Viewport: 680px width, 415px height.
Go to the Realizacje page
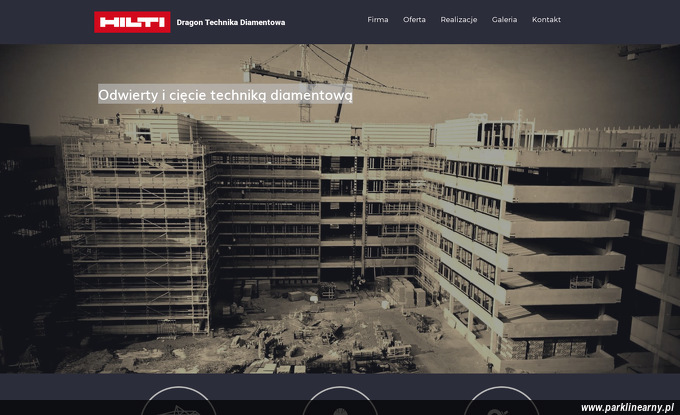(x=458, y=20)
